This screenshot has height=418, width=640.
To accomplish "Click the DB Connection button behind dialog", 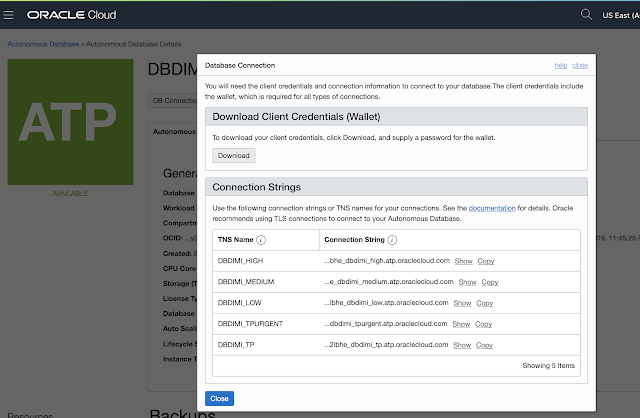I will [173, 100].
